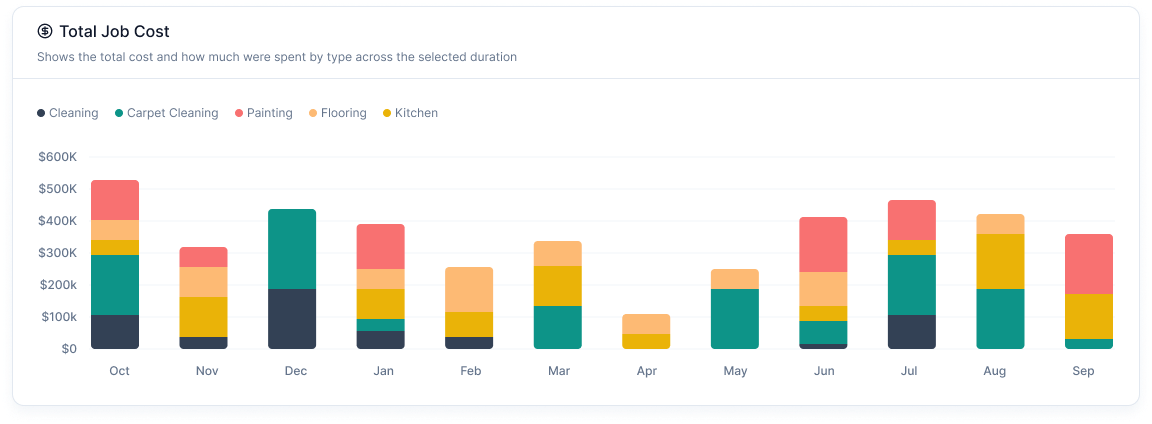Select the Painting segment in Sep bar

pyautogui.click(x=1088, y=263)
